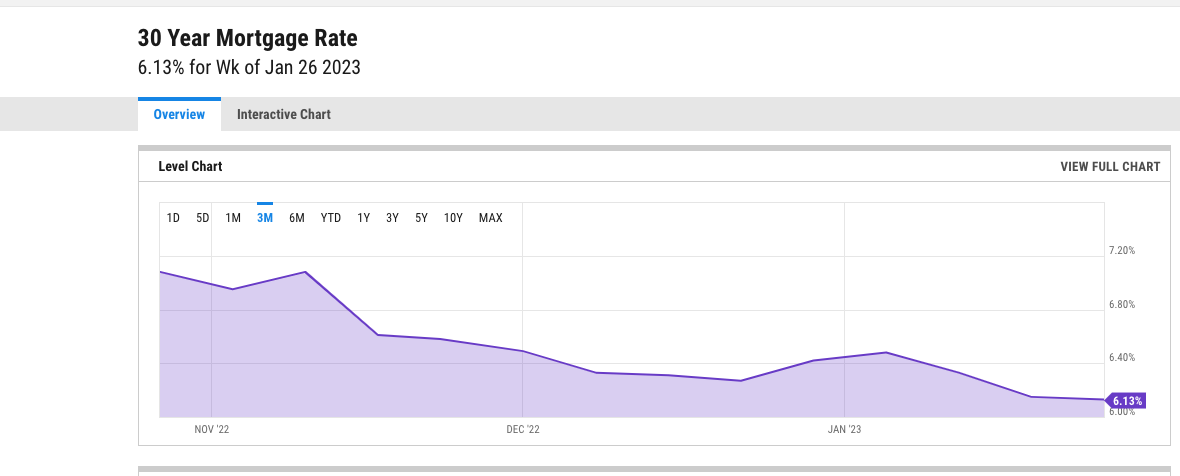Click the DEC '22 axis label
The width and height of the screenshot is (1180, 476).
(x=522, y=429)
